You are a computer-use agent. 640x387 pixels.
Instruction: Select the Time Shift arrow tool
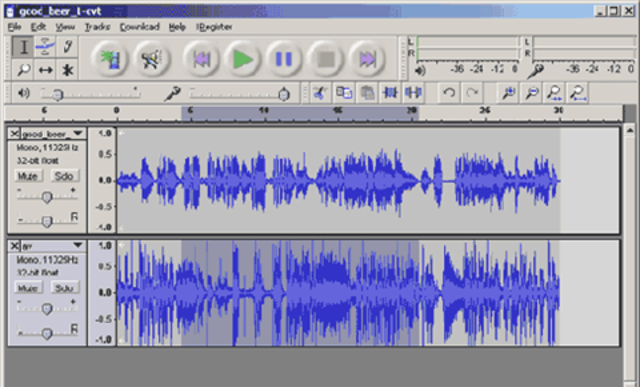pos(45,70)
